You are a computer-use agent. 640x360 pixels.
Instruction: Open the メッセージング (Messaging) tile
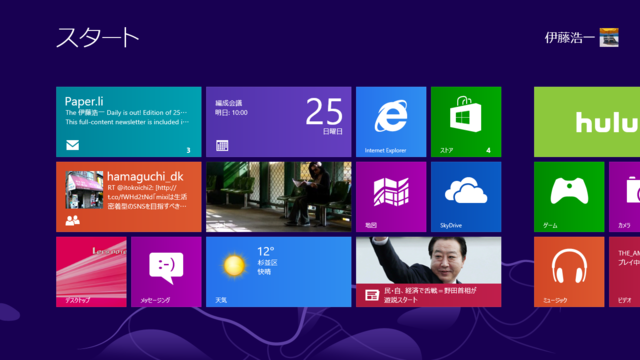point(166,272)
